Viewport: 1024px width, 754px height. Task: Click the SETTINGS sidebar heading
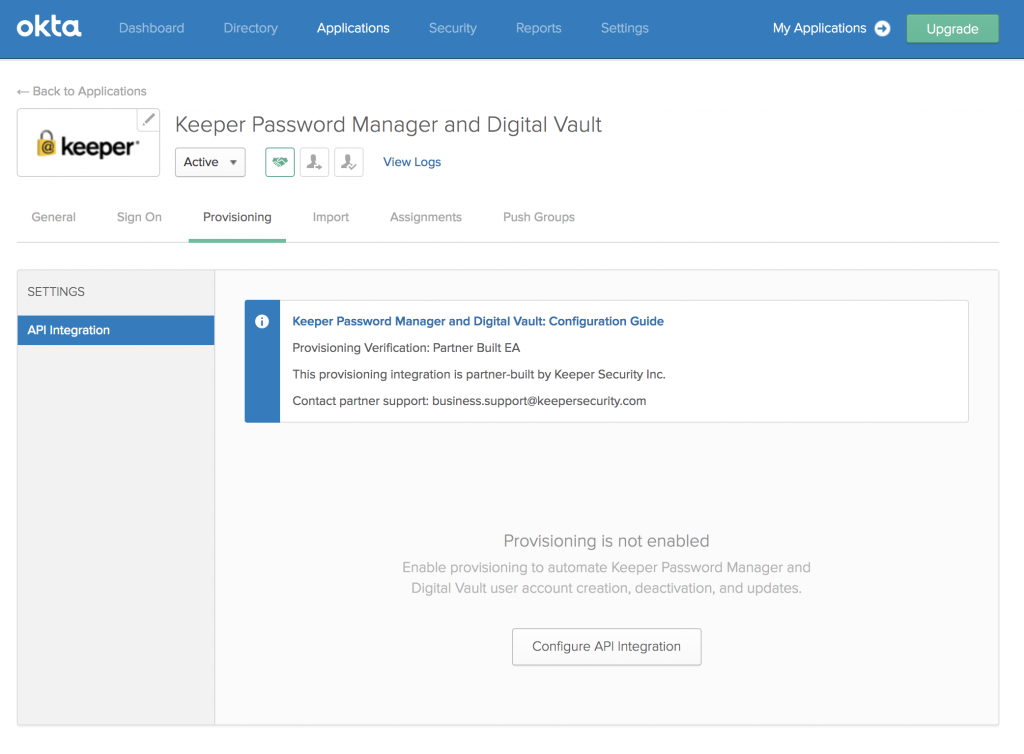coord(56,292)
